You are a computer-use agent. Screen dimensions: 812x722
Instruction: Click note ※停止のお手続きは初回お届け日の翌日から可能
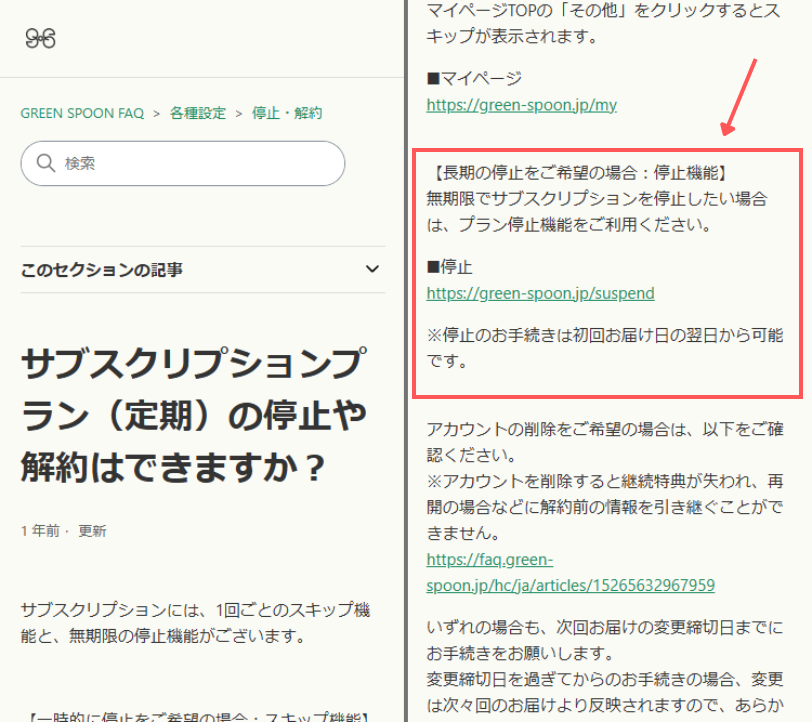(605, 348)
